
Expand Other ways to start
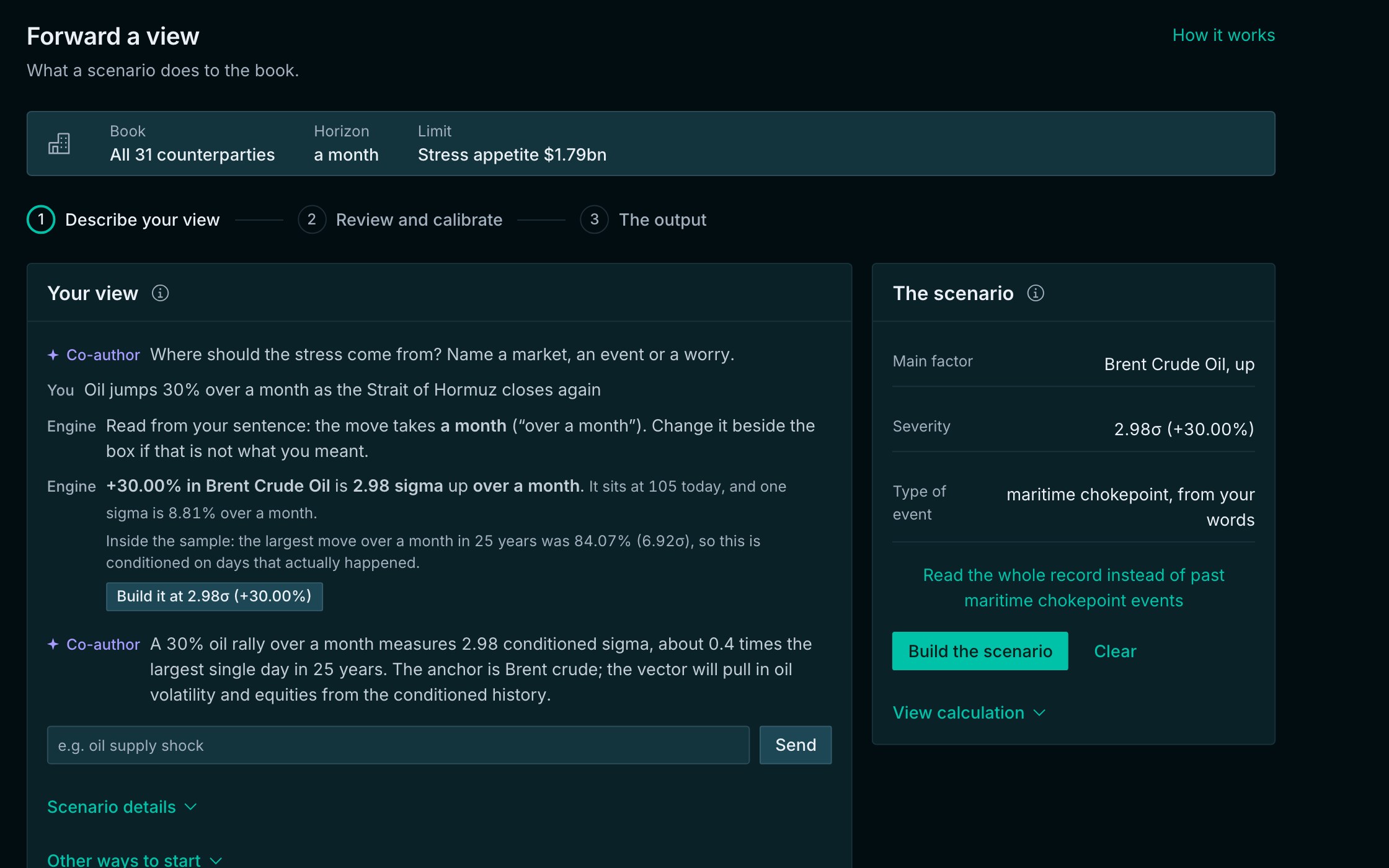point(135,860)
